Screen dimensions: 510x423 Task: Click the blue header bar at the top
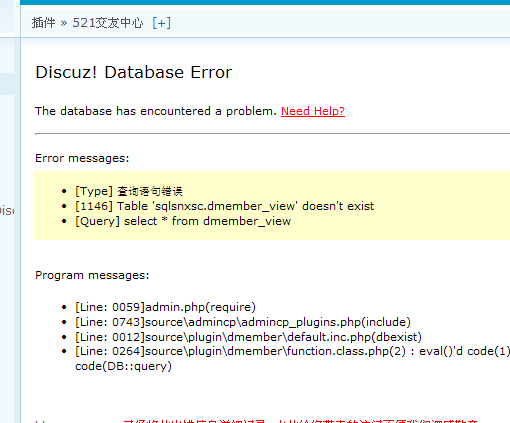point(265,2)
